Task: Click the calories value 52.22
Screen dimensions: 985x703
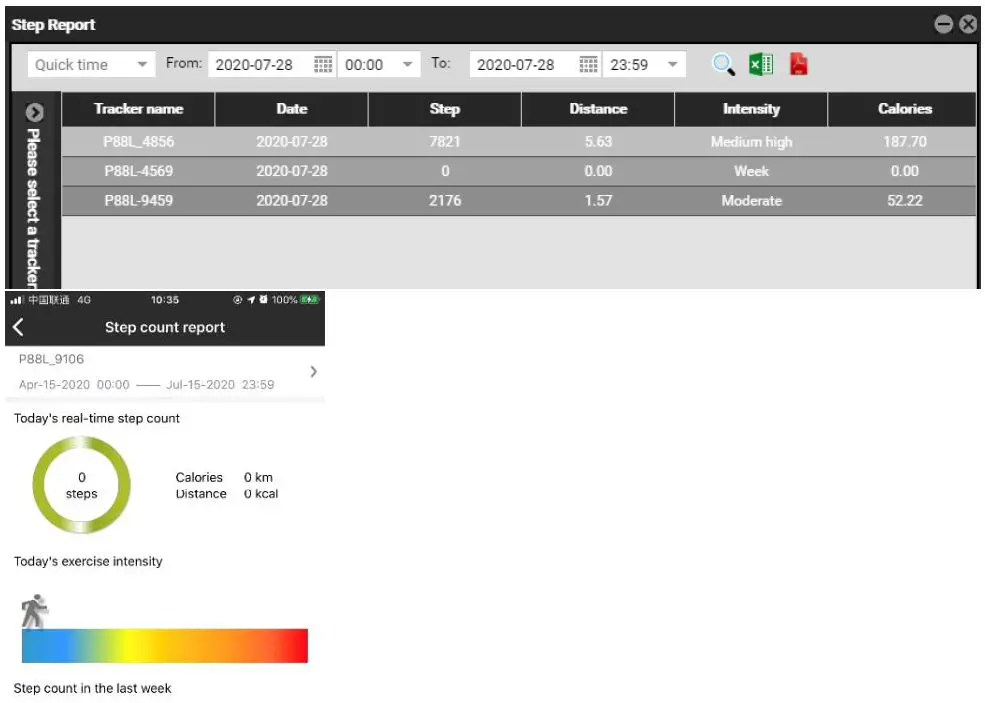Action: 905,201
